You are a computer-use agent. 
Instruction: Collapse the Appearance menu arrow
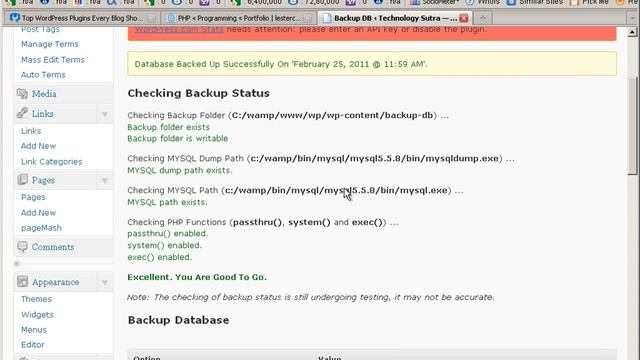105,282
